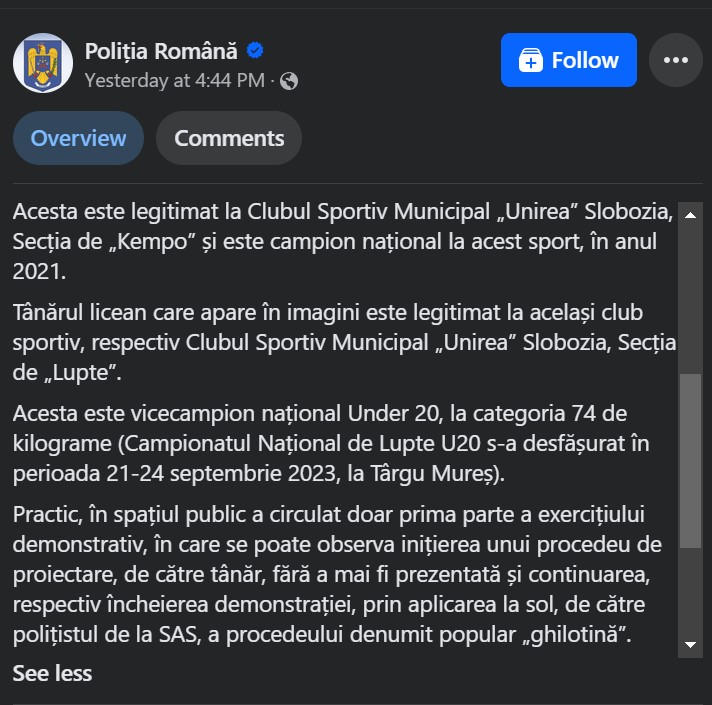Open the Poliția Română page name link
Viewport: 712px width, 705px height.
coord(161,51)
